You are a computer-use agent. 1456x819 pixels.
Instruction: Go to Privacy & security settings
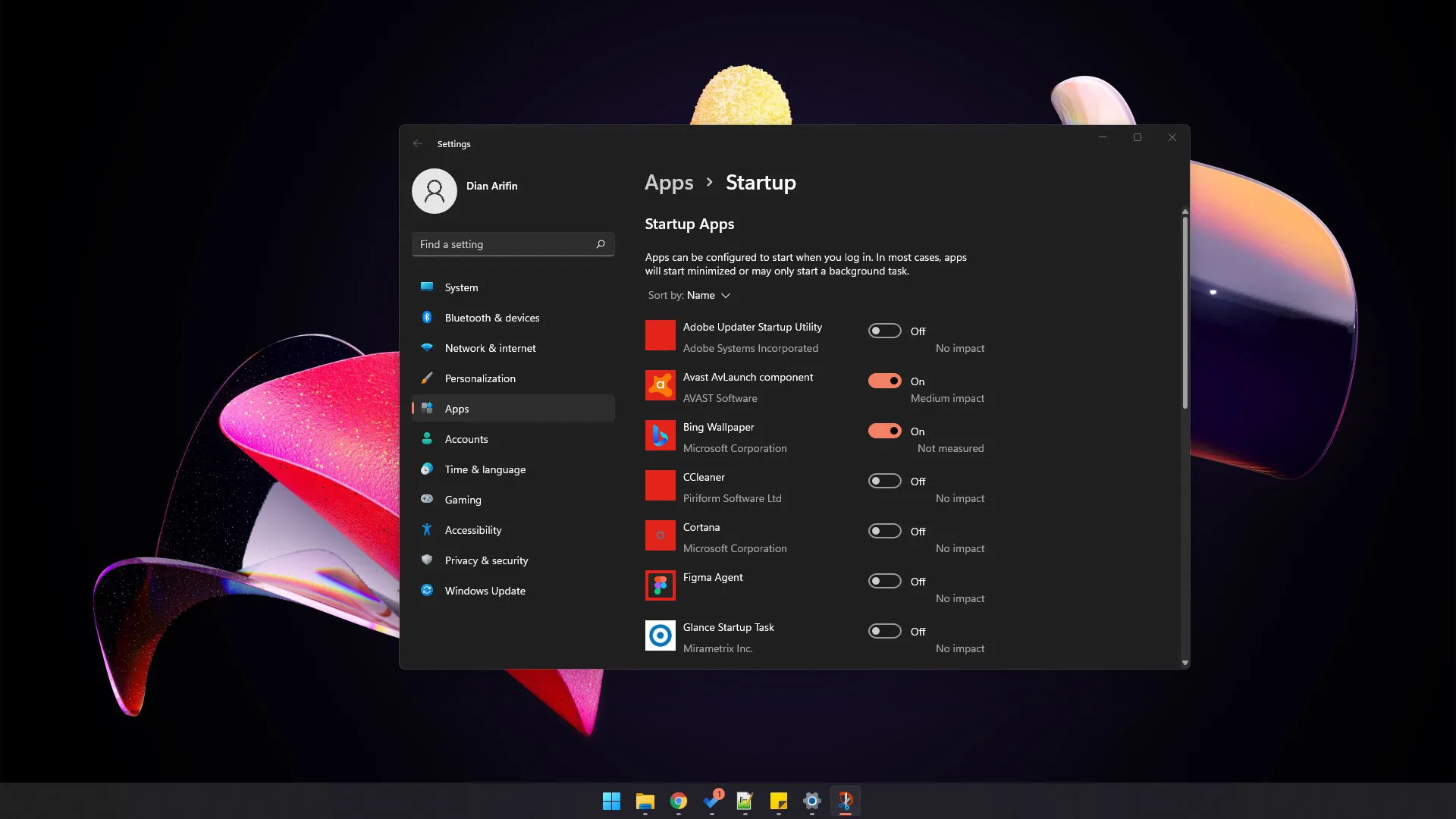[486, 560]
